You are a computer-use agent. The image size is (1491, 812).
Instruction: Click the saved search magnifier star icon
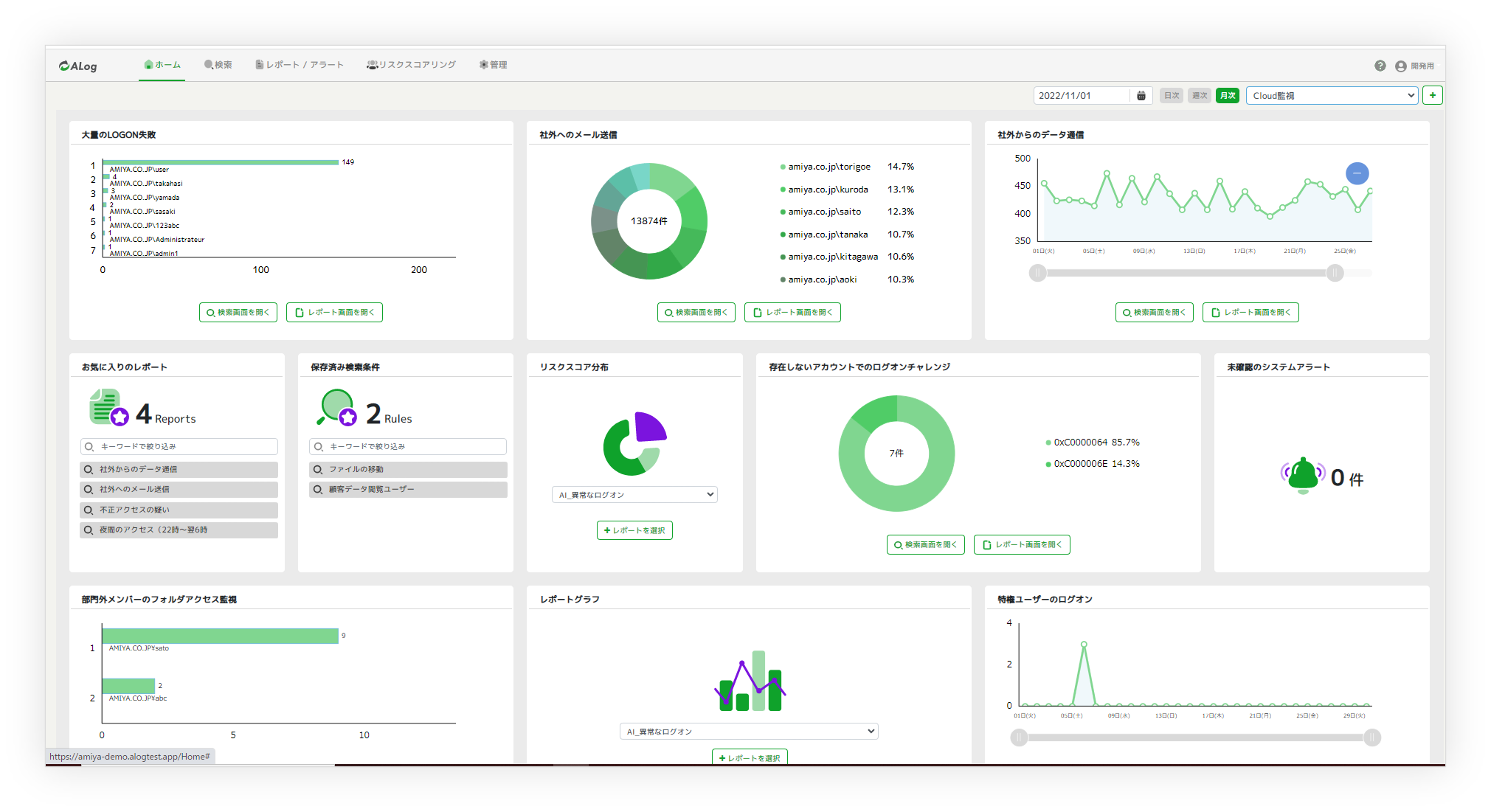(x=337, y=407)
